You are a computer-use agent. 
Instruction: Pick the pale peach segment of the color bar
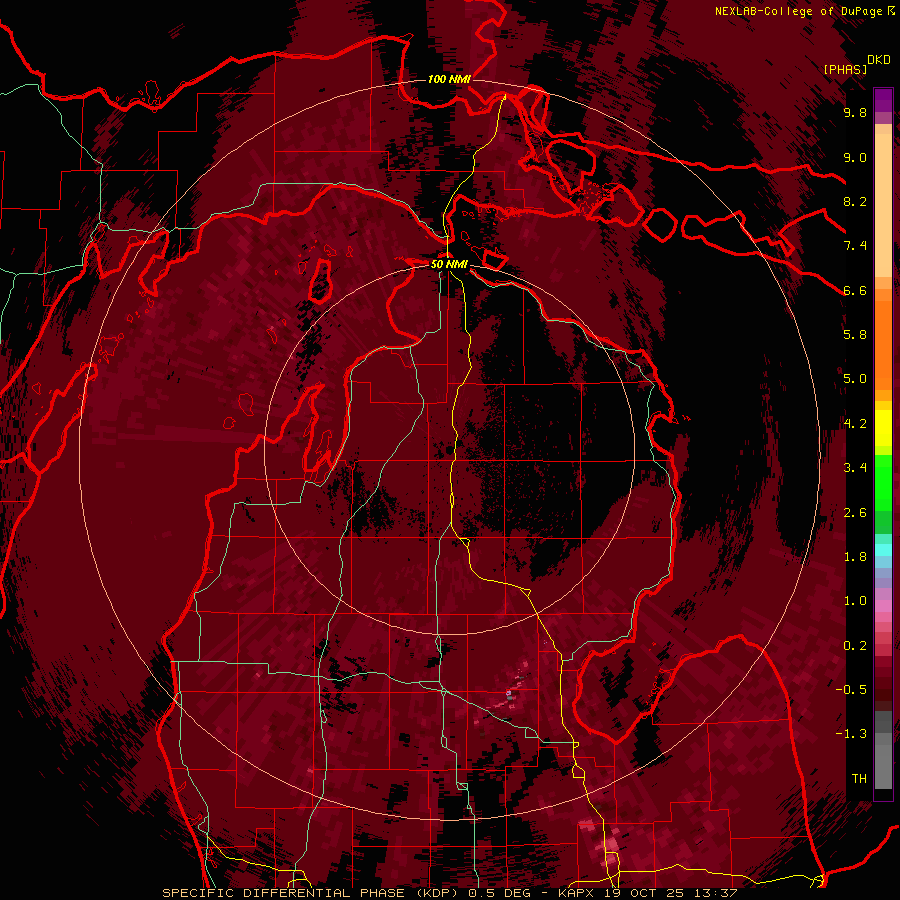point(883,205)
